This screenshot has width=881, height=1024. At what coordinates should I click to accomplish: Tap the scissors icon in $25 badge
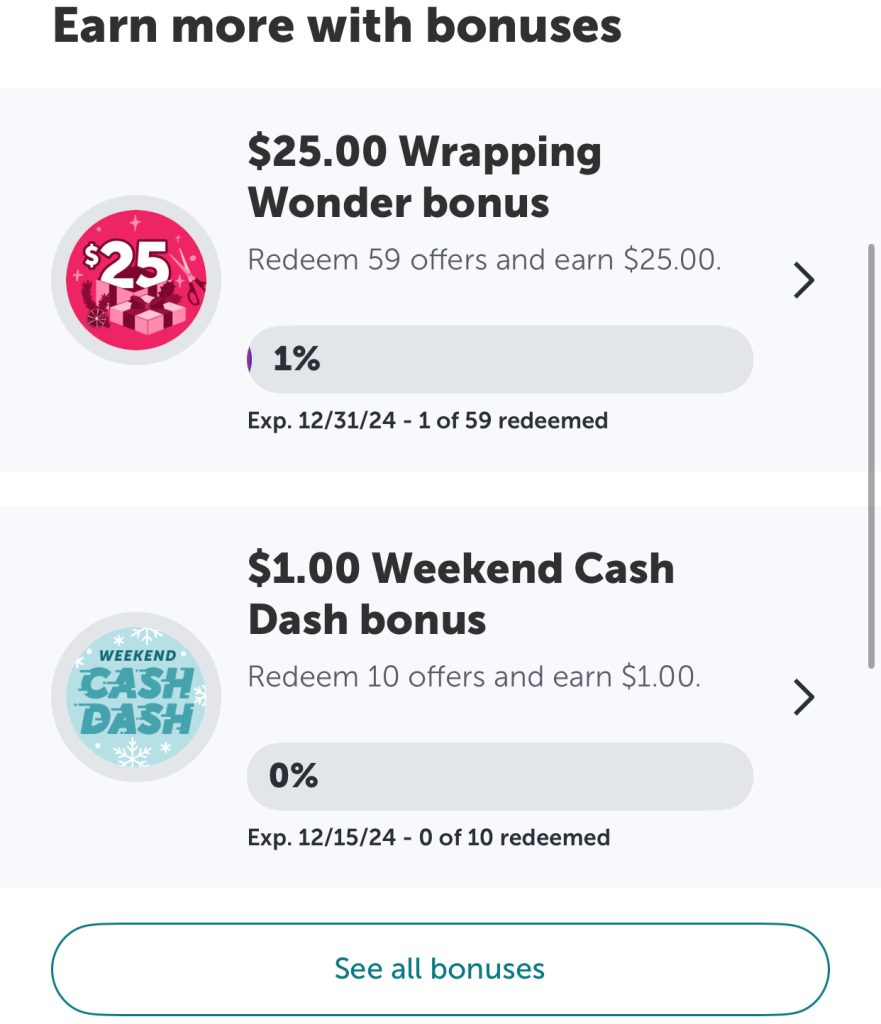(189, 276)
